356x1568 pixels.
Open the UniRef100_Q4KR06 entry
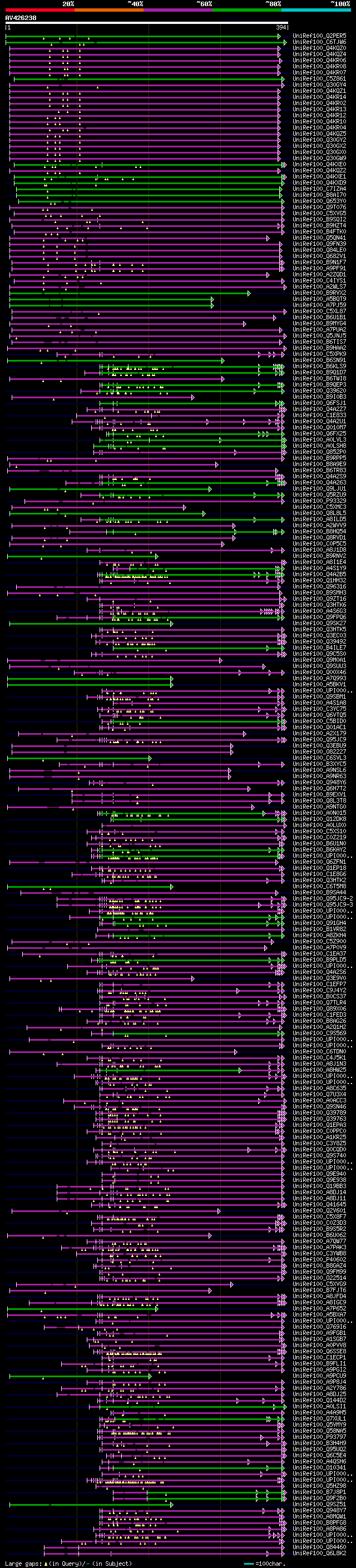tap(319, 60)
